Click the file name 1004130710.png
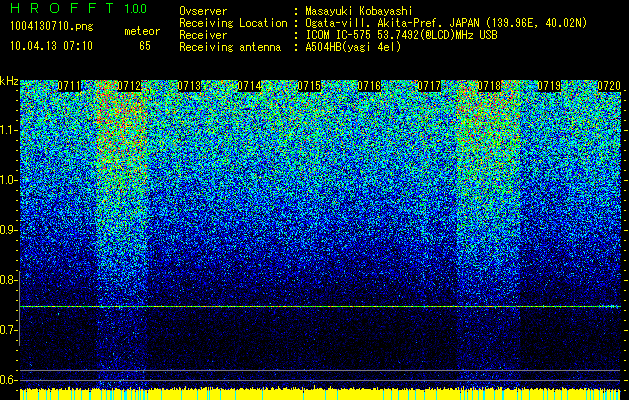The height and width of the screenshot is (400, 629). tap(52, 27)
